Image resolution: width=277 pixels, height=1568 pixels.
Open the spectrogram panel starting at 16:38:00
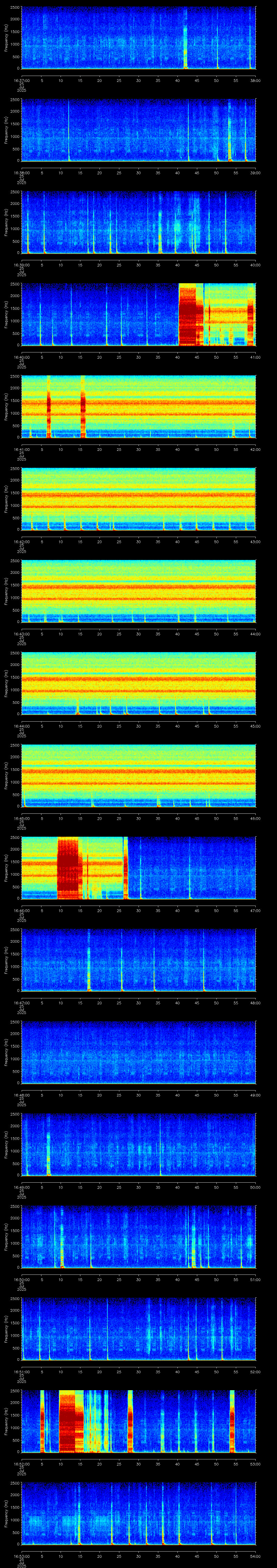tap(138, 130)
